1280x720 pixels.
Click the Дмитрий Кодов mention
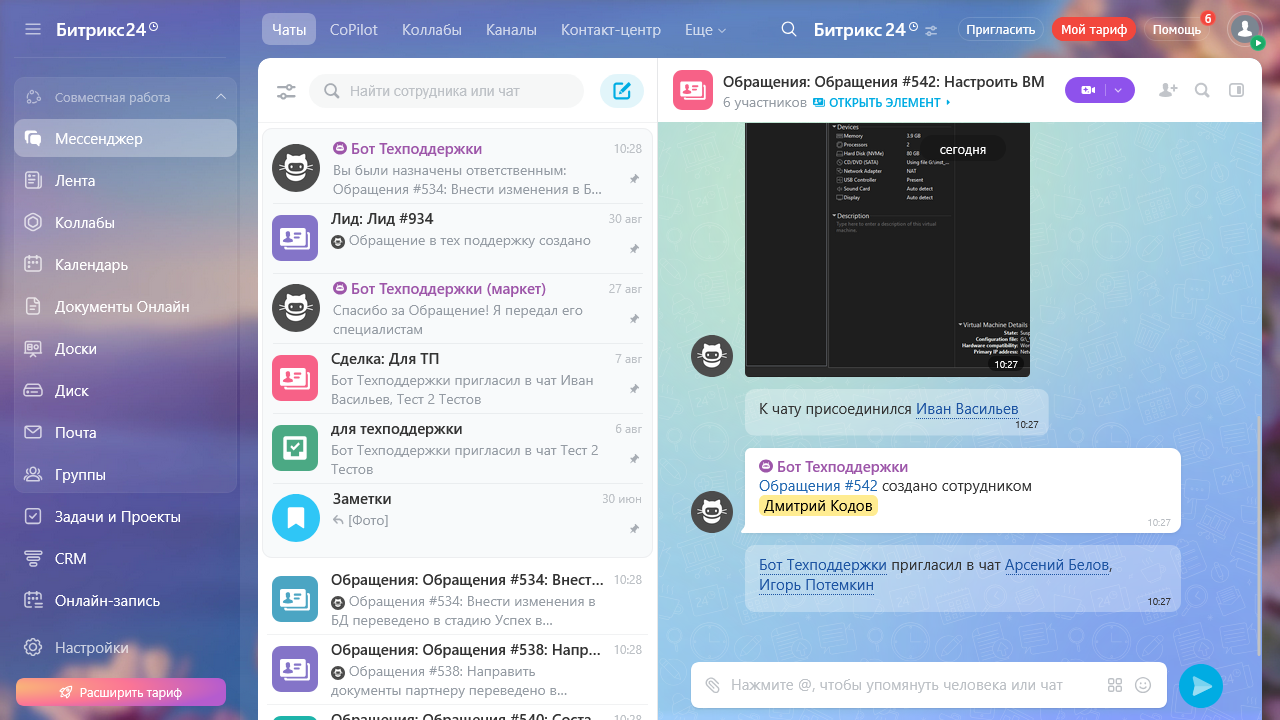pos(818,506)
